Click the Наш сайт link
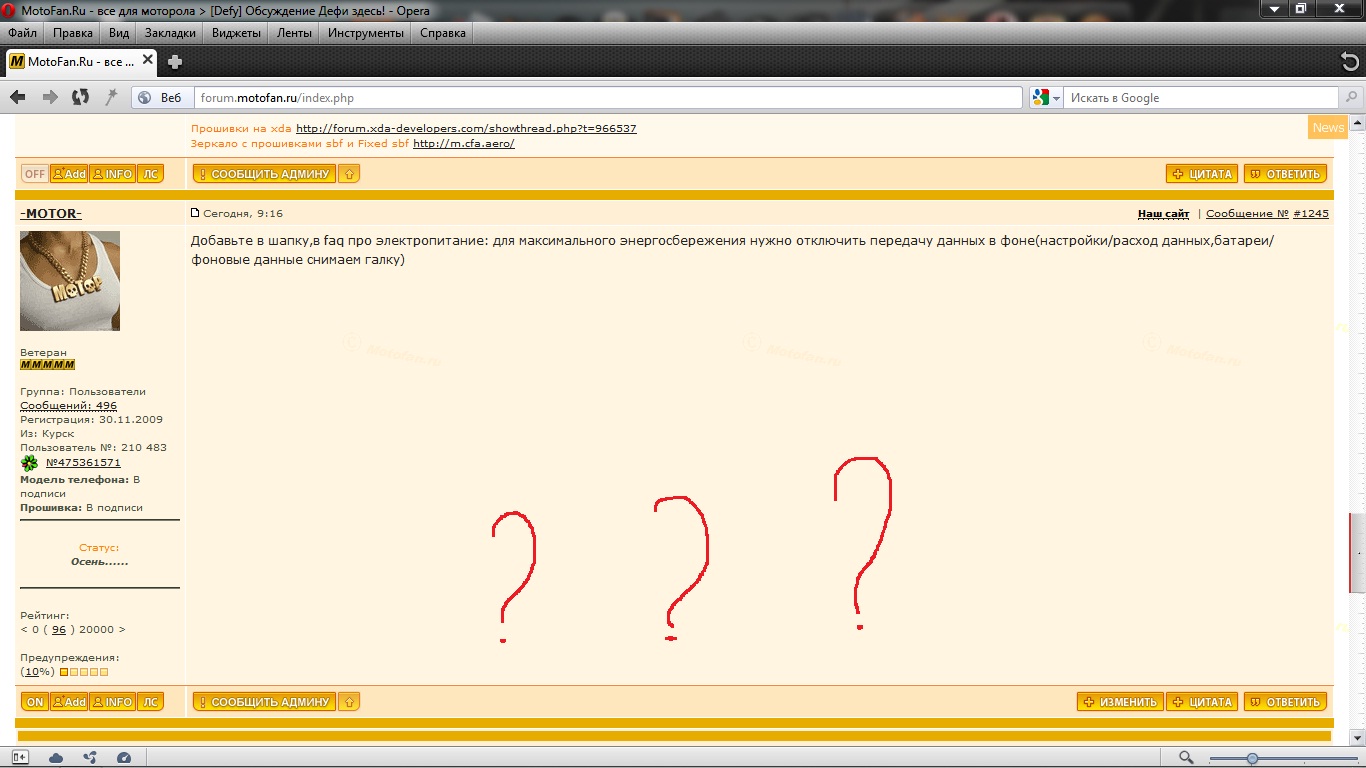Image resolution: width=1366 pixels, height=768 pixels. pyautogui.click(x=1163, y=213)
